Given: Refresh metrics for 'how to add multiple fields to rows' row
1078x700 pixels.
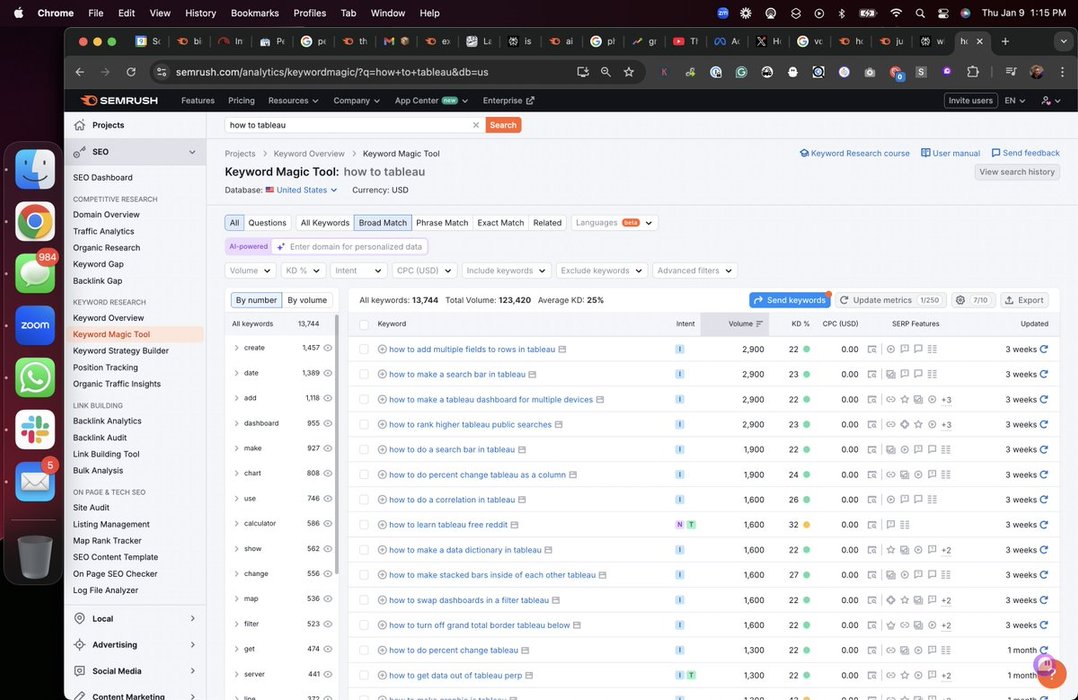Looking at the screenshot, I should 1044,349.
